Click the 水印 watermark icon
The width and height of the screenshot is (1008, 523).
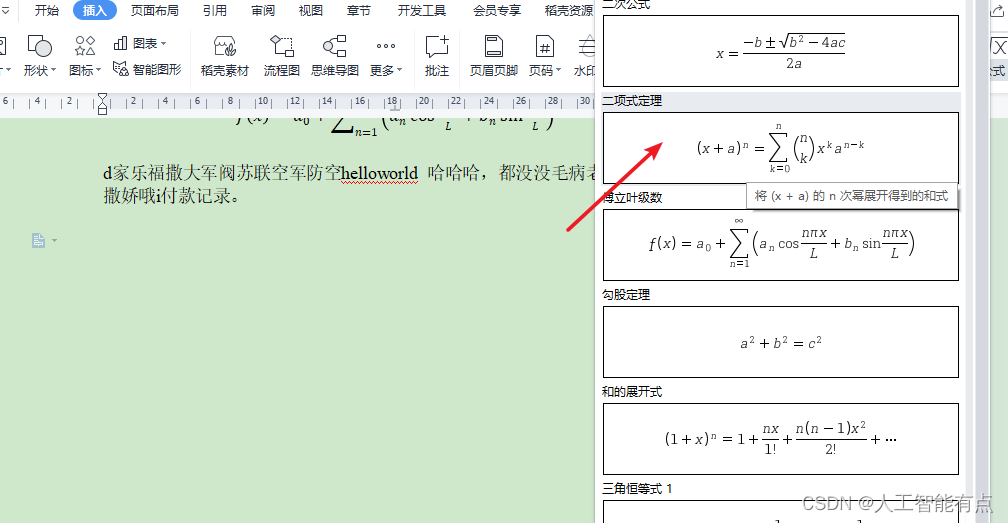point(586,47)
